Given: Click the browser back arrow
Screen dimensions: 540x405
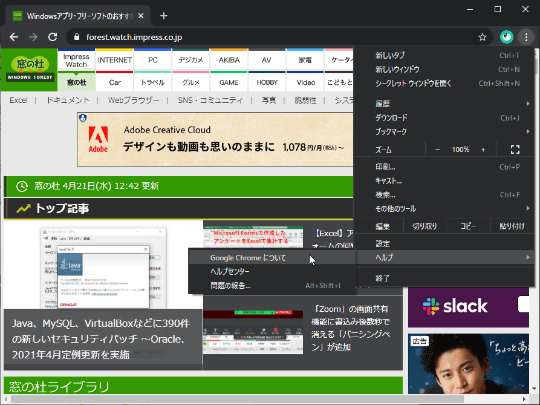Looking at the screenshot, I should click(x=14, y=37).
